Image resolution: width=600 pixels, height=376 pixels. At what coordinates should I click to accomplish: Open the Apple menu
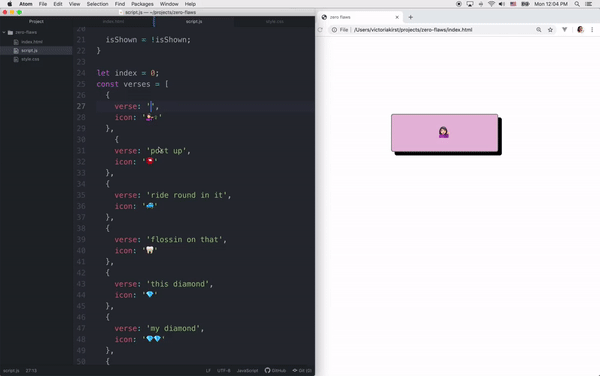[x=9, y=4]
